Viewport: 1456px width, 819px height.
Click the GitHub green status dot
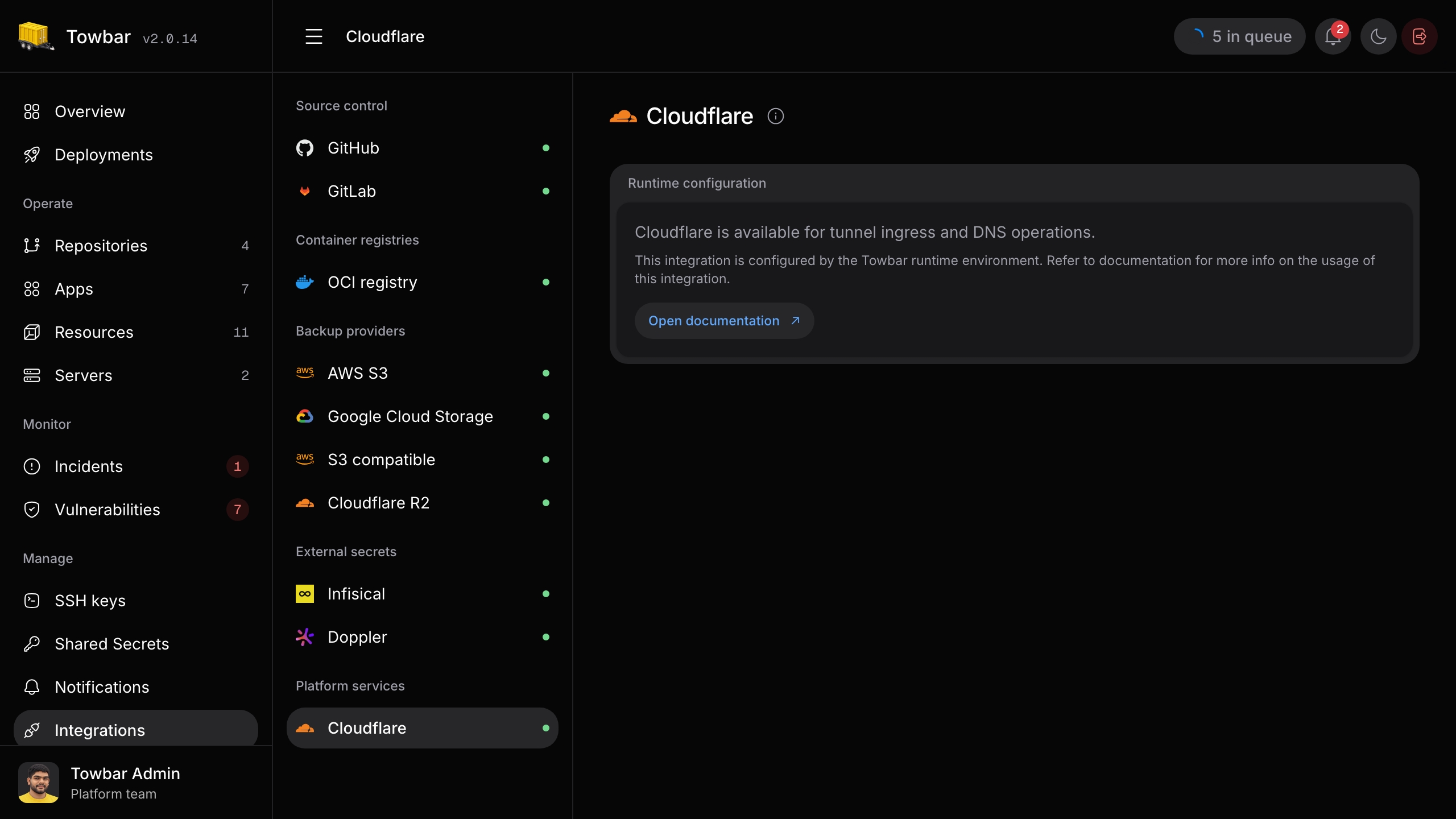(546, 148)
